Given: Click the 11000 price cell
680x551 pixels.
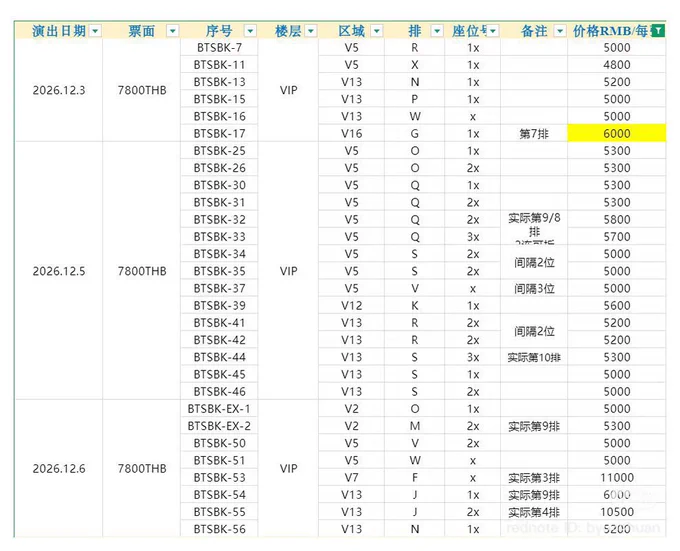Looking at the screenshot, I should pyautogui.click(x=617, y=477).
